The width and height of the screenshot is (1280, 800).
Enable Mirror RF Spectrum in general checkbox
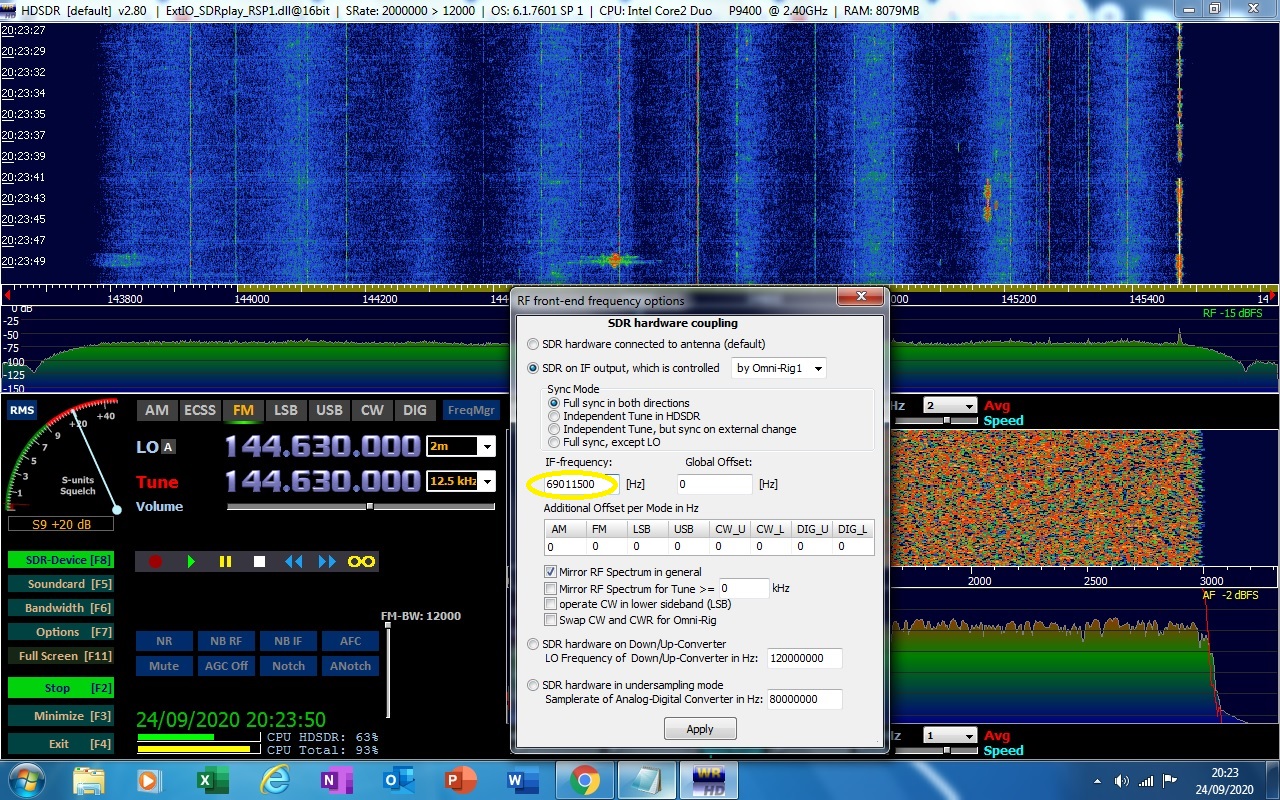[551, 571]
